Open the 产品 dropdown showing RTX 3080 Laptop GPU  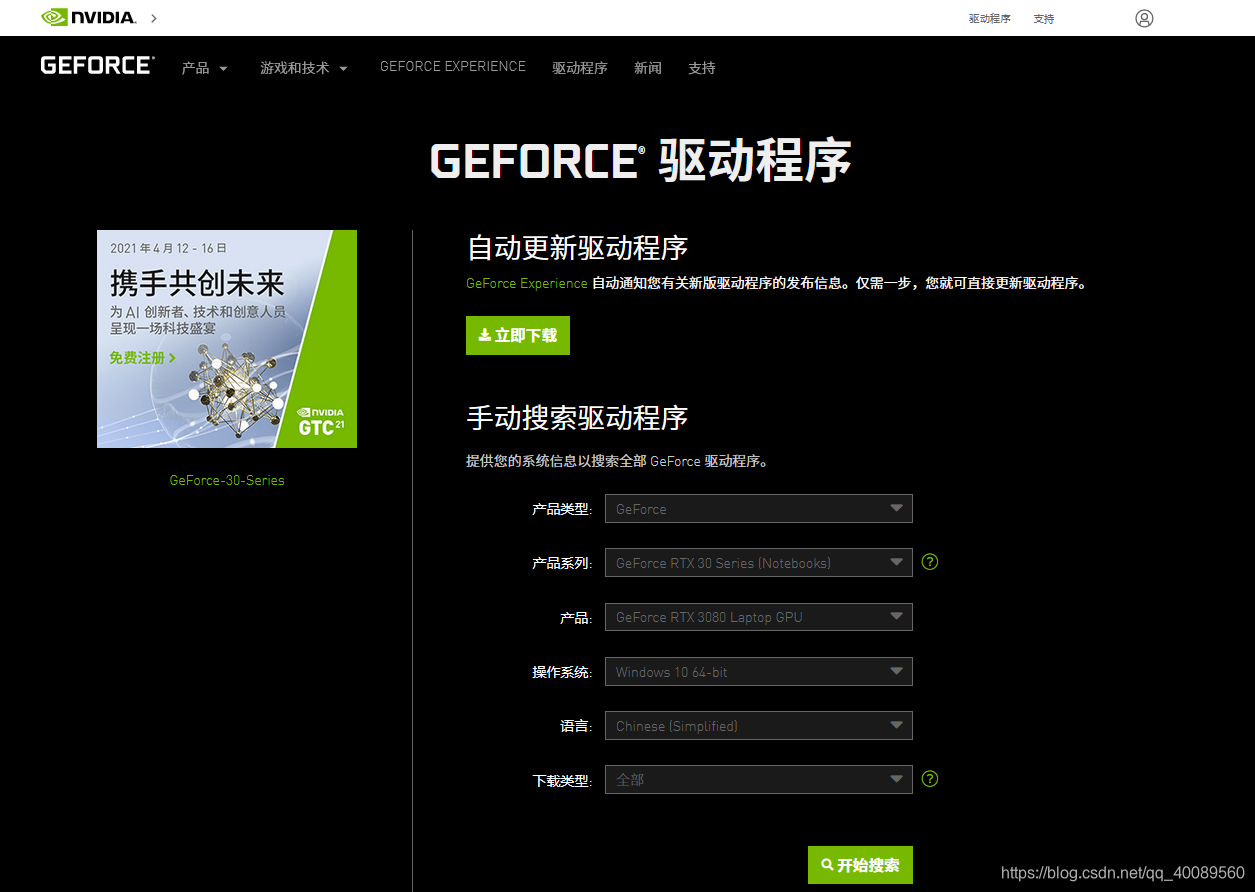point(759,616)
